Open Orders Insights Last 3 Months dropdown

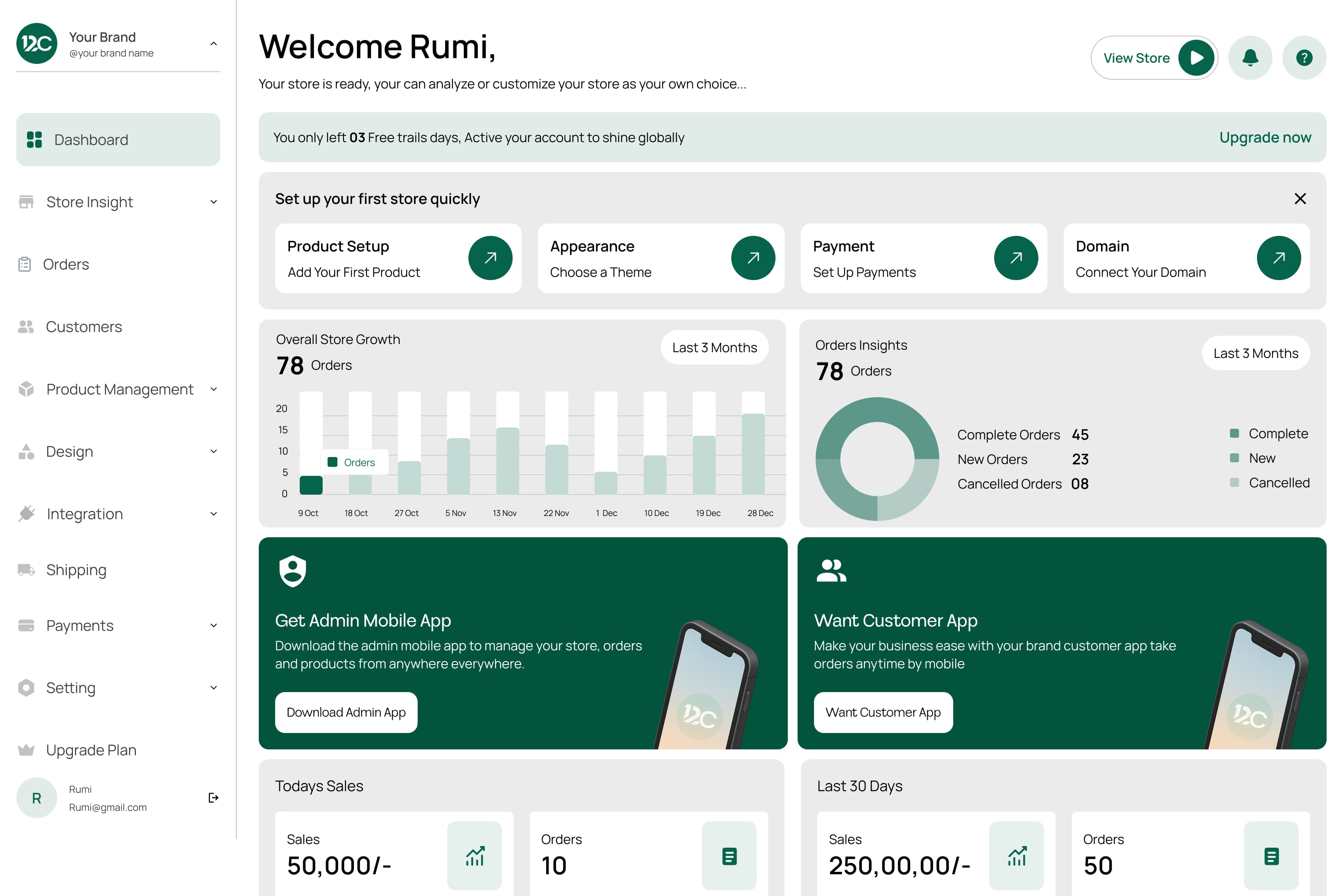1256,353
